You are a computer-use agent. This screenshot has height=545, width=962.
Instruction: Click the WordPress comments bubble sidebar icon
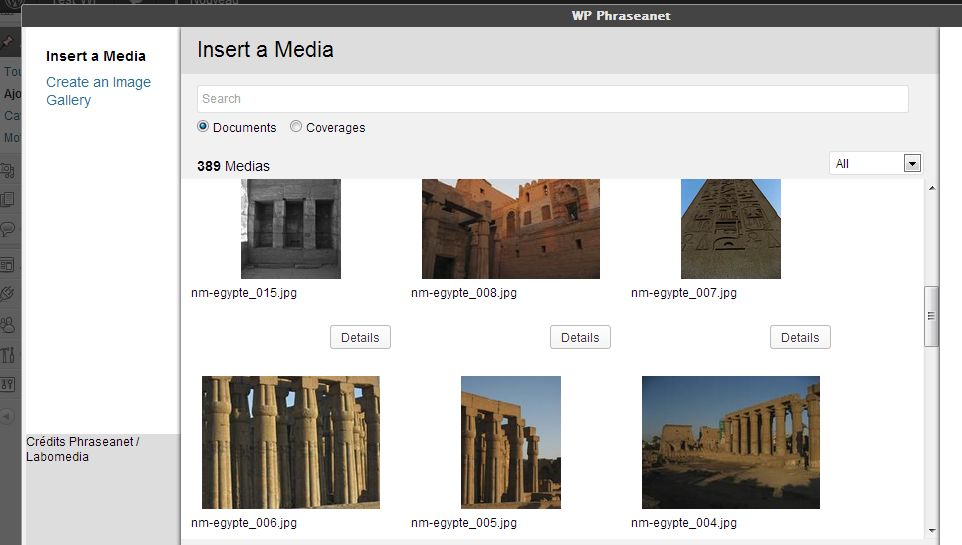pyautogui.click(x=8, y=229)
